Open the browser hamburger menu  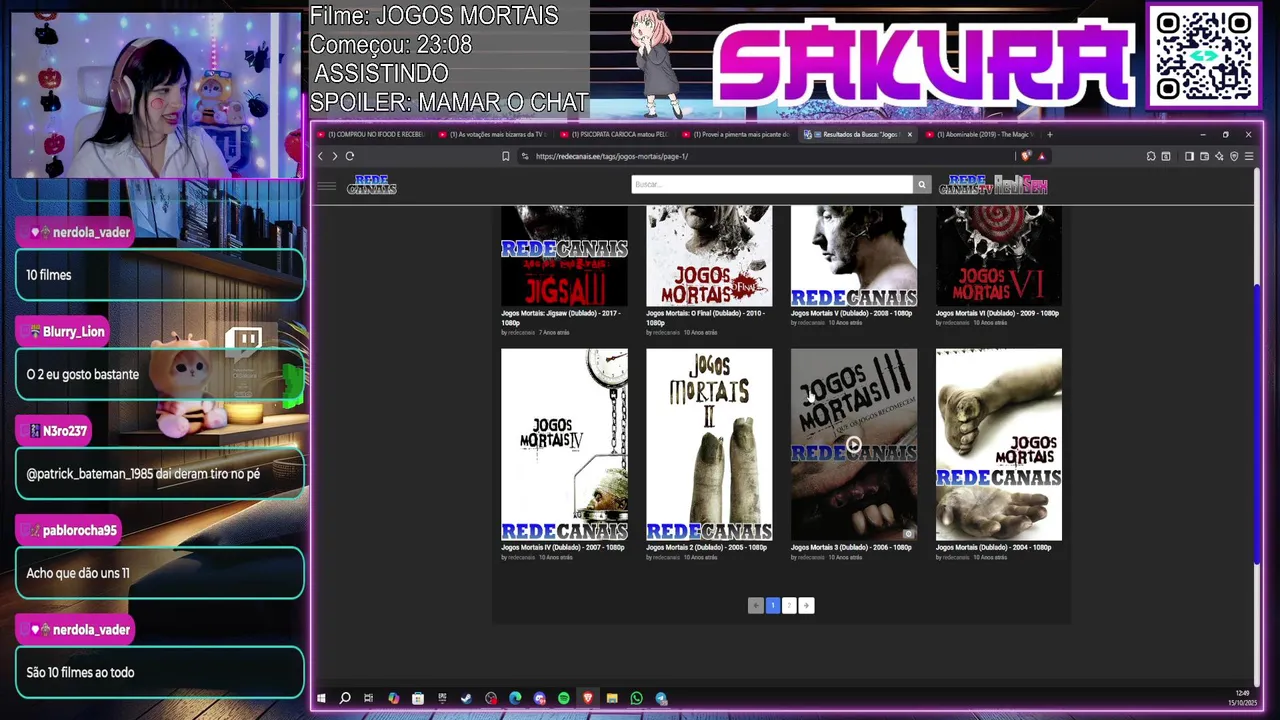click(1249, 156)
